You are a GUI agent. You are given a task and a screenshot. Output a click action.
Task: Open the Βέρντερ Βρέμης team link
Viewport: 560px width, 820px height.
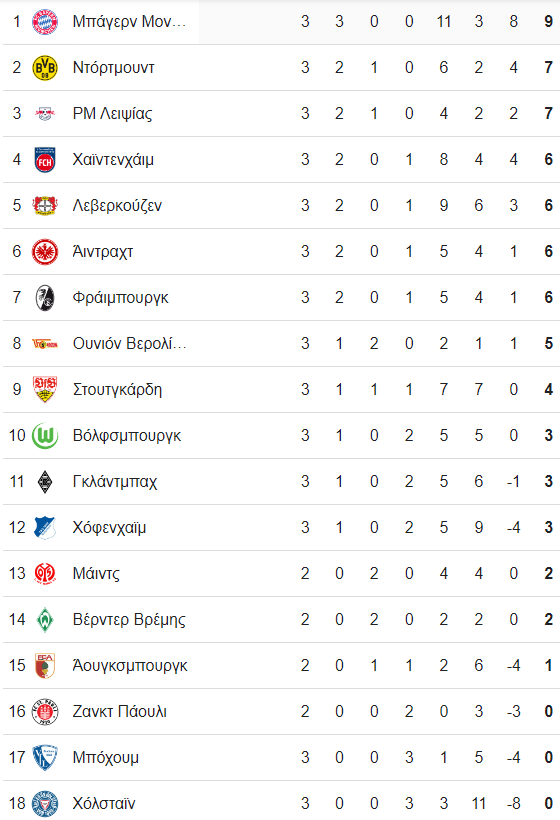pos(129,620)
